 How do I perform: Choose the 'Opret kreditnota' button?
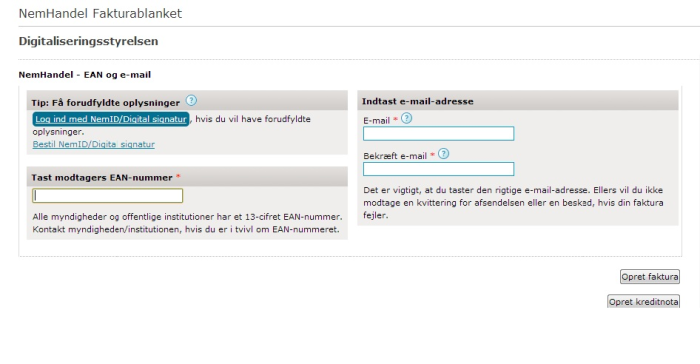(644, 301)
